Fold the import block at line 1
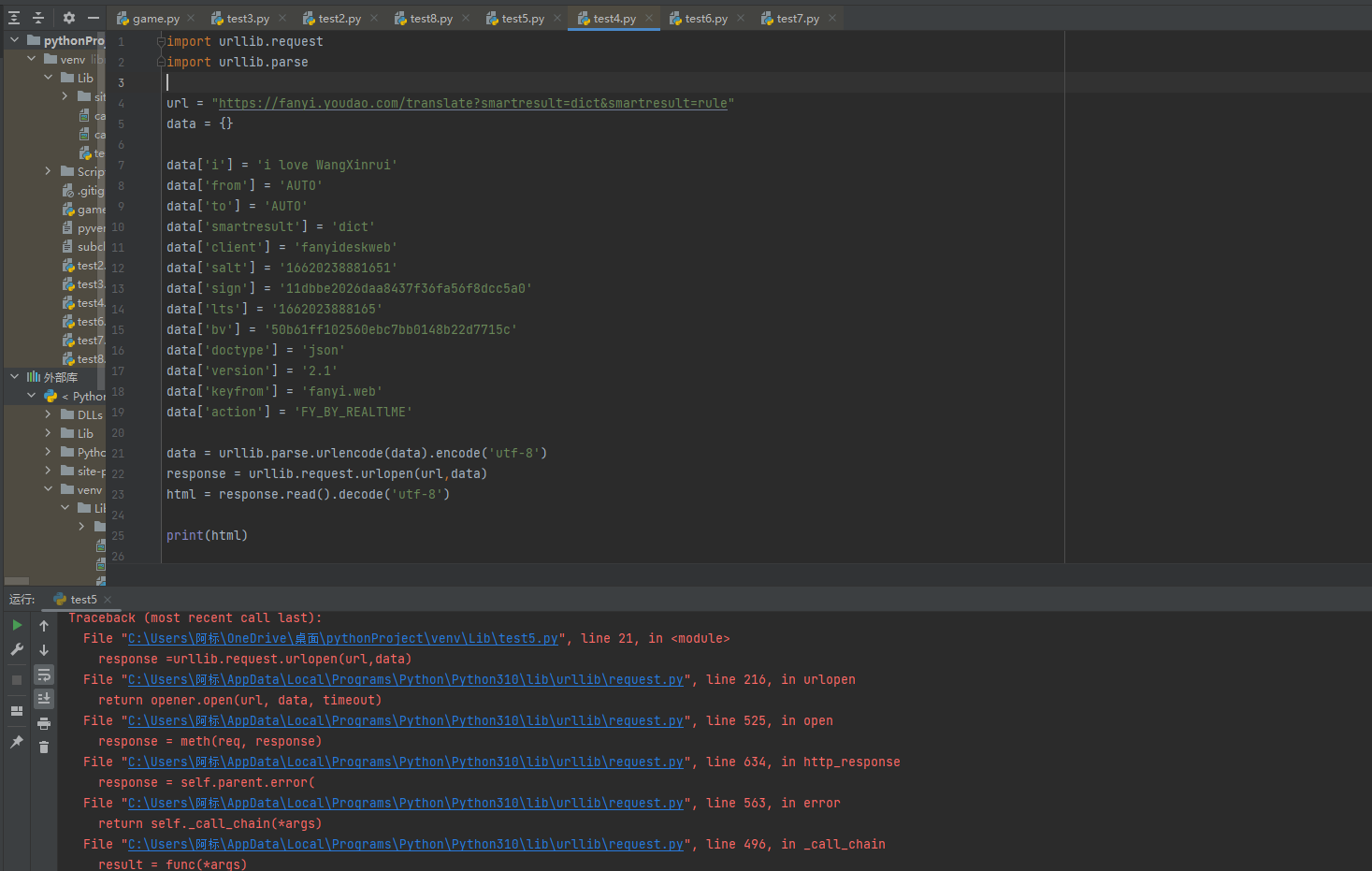 coord(161,41)
